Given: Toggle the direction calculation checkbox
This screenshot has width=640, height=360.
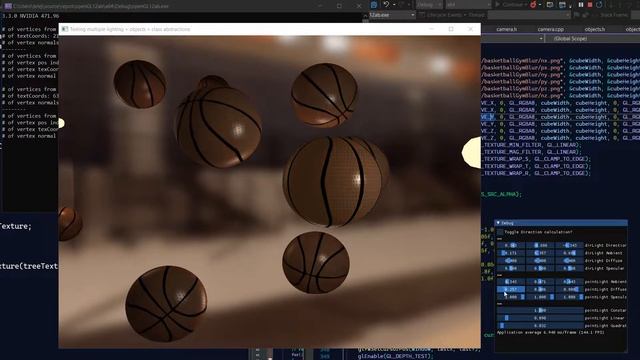Looking at the screenshot, I should [500, 232].
